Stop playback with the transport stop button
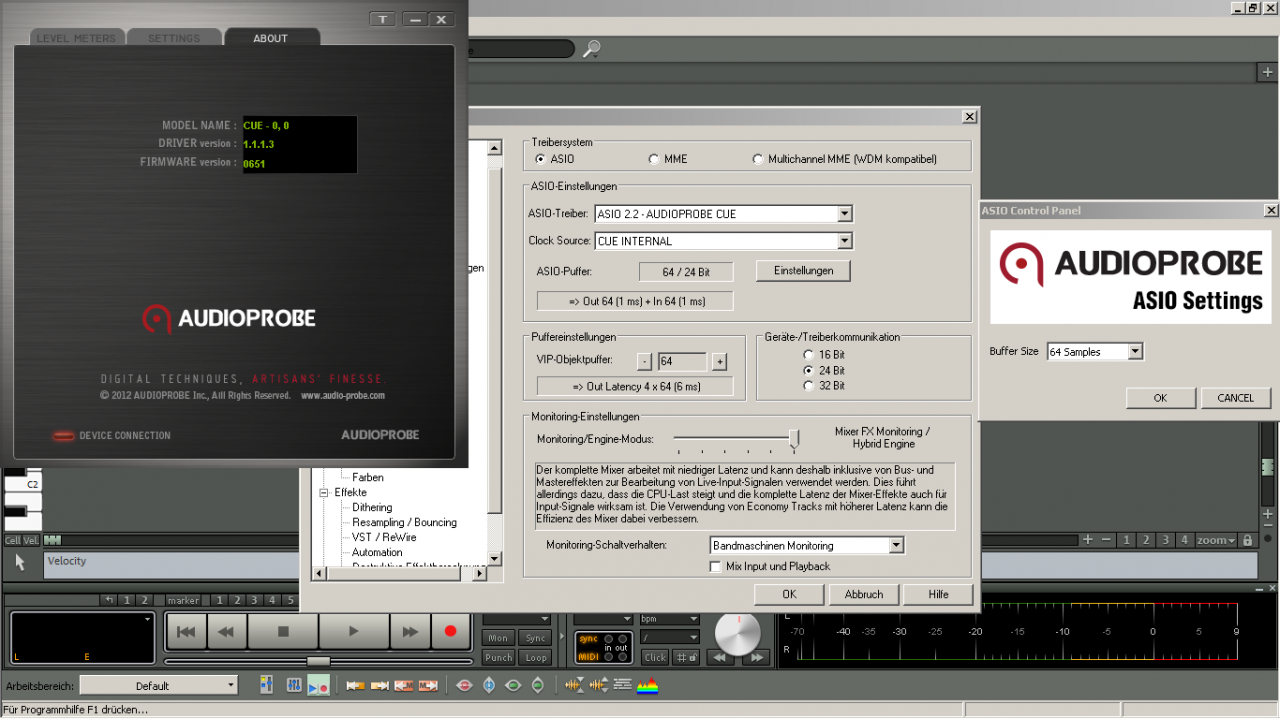This screenshot has width=1280, height=719. click(283, 631)
